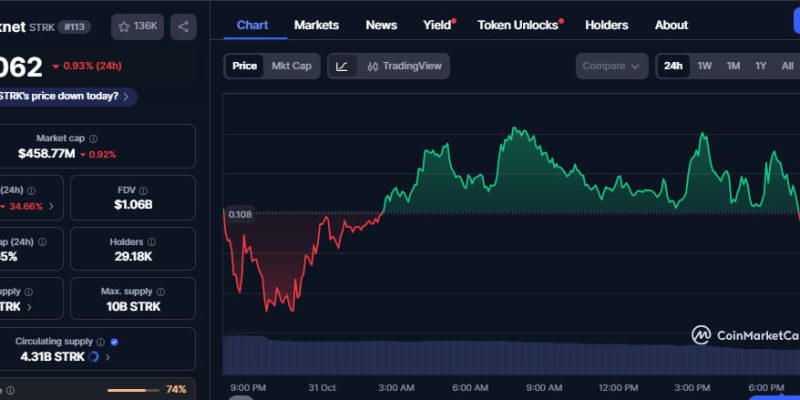Image resolution: width=800 pixels, height=400 pixels.
Task: Select the 1Y time range
Action: [x=760, y=66]
